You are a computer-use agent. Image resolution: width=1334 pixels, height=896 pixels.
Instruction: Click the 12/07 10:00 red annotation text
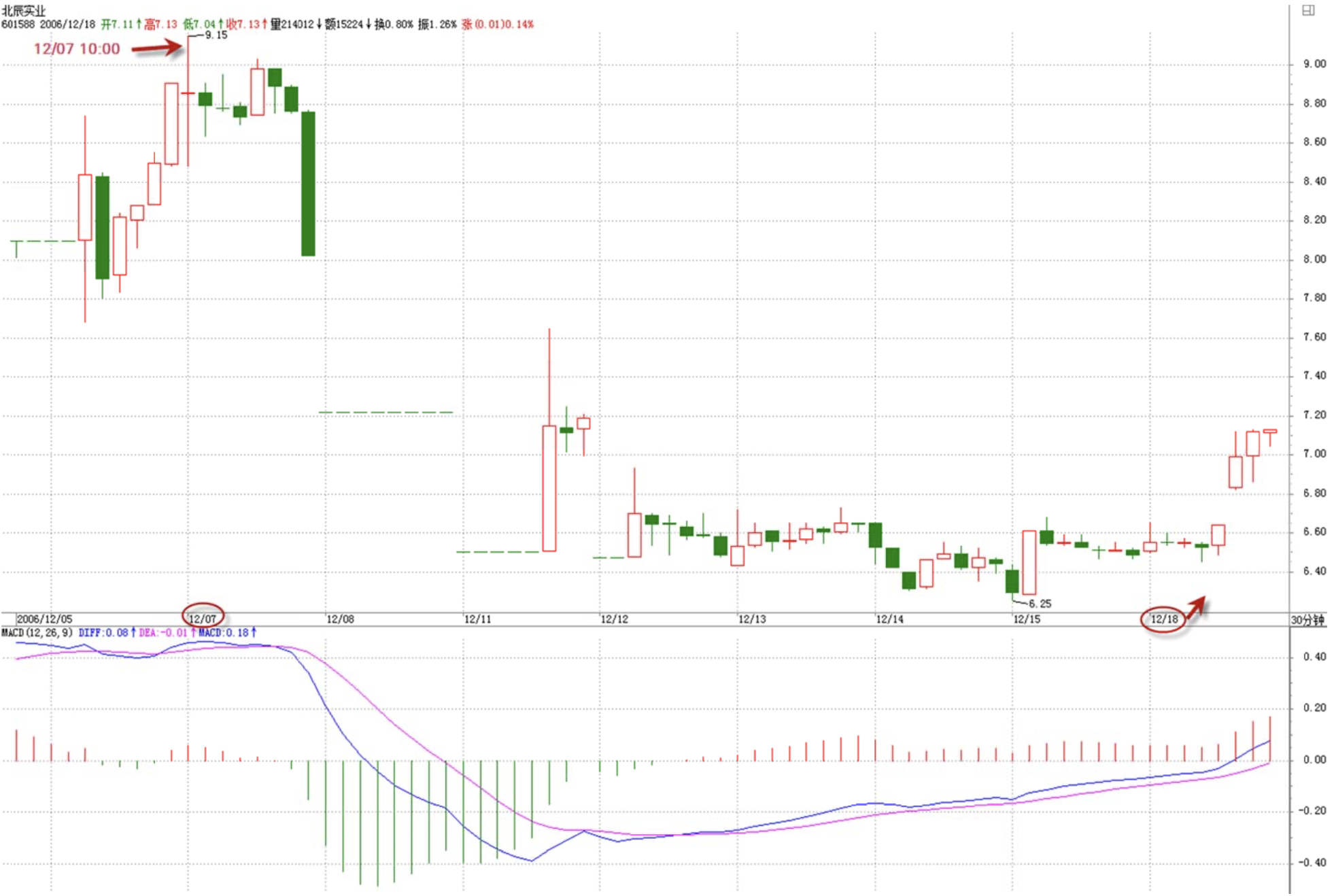point(77,48)
